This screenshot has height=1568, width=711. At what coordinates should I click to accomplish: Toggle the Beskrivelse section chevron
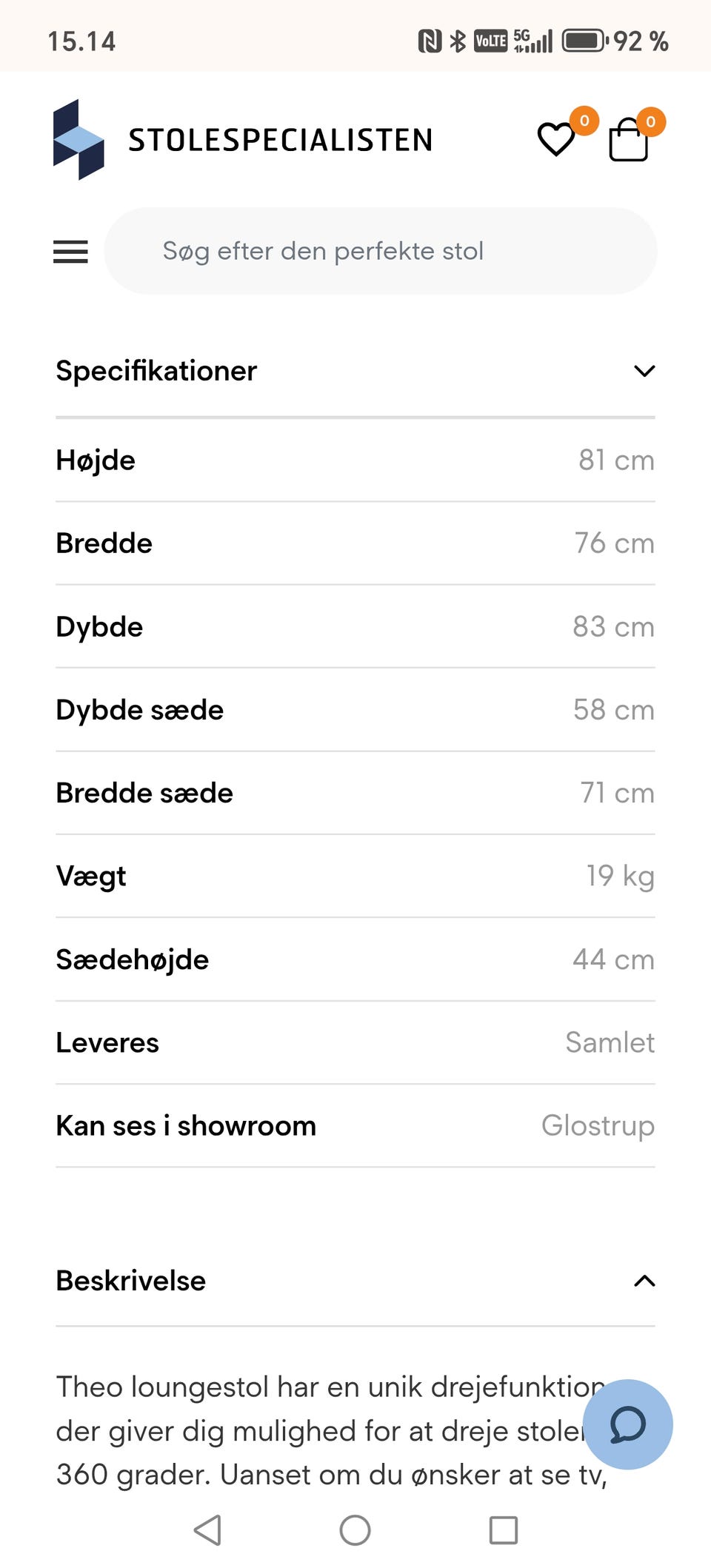[644, 1281]
